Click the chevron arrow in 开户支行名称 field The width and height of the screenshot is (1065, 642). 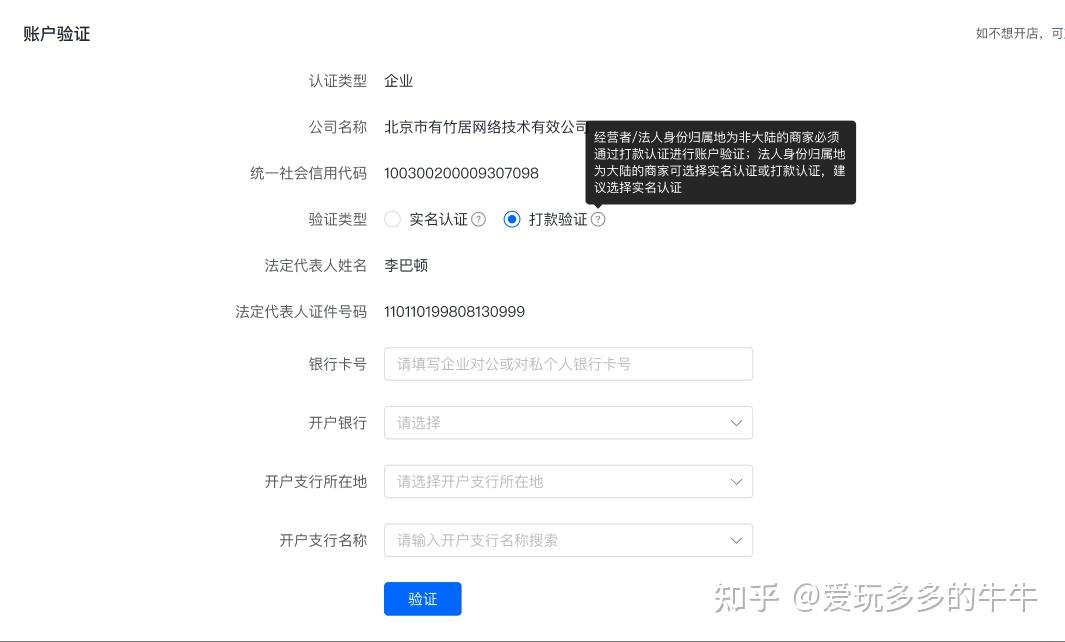[736, 540]
